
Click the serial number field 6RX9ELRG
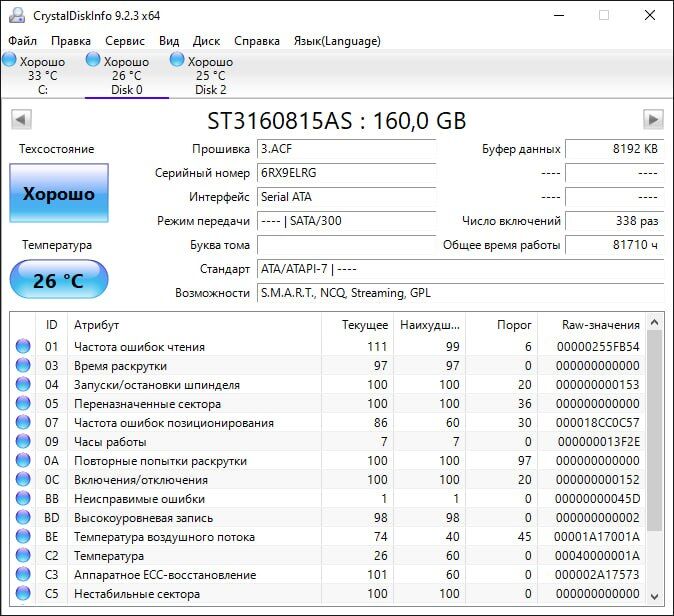pos(346,173)
